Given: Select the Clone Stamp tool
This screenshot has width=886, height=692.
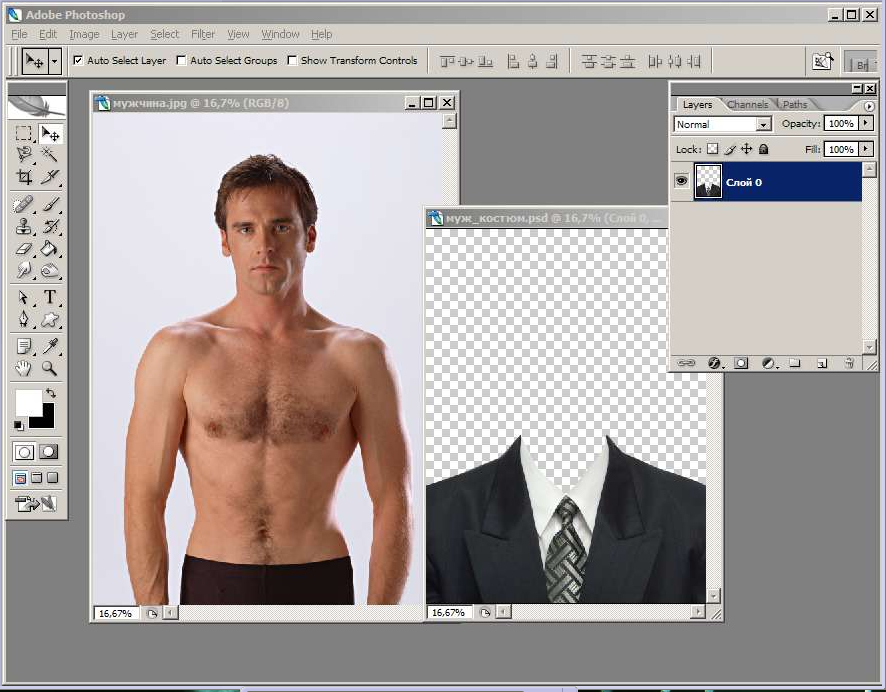Looking at the screenshot, I should 24,226.
